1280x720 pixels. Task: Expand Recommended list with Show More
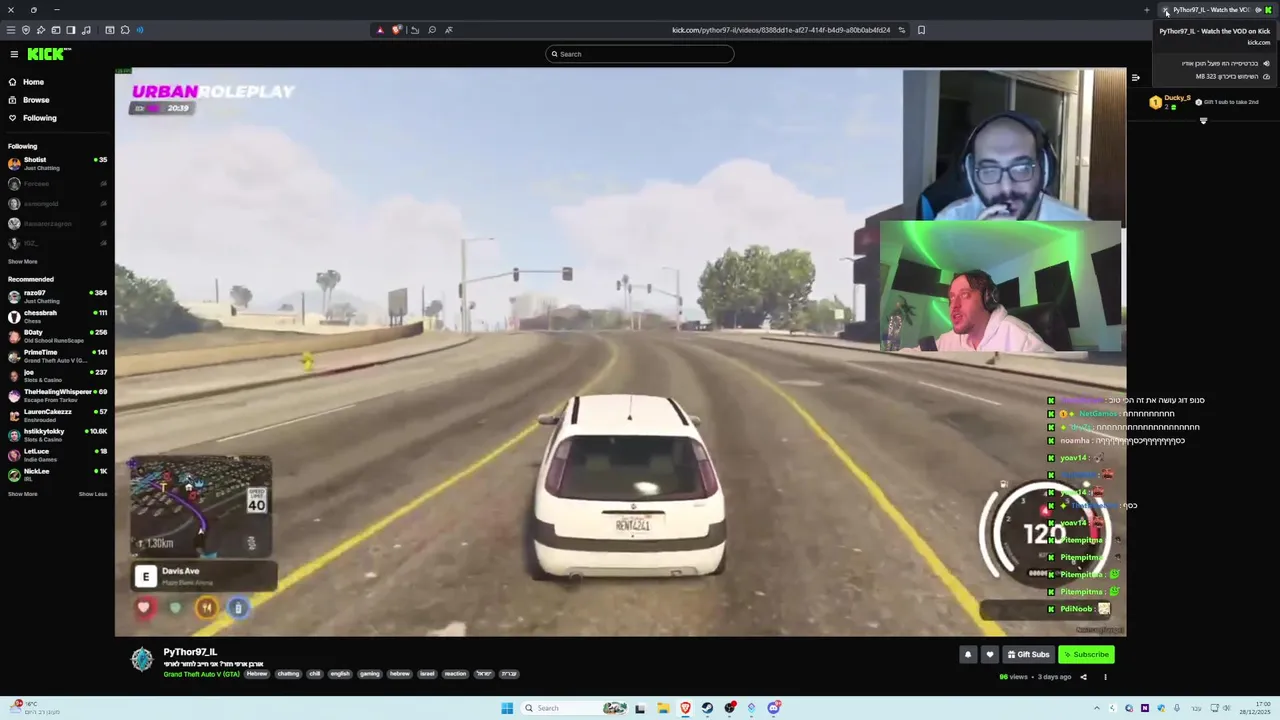click(22, 494)
